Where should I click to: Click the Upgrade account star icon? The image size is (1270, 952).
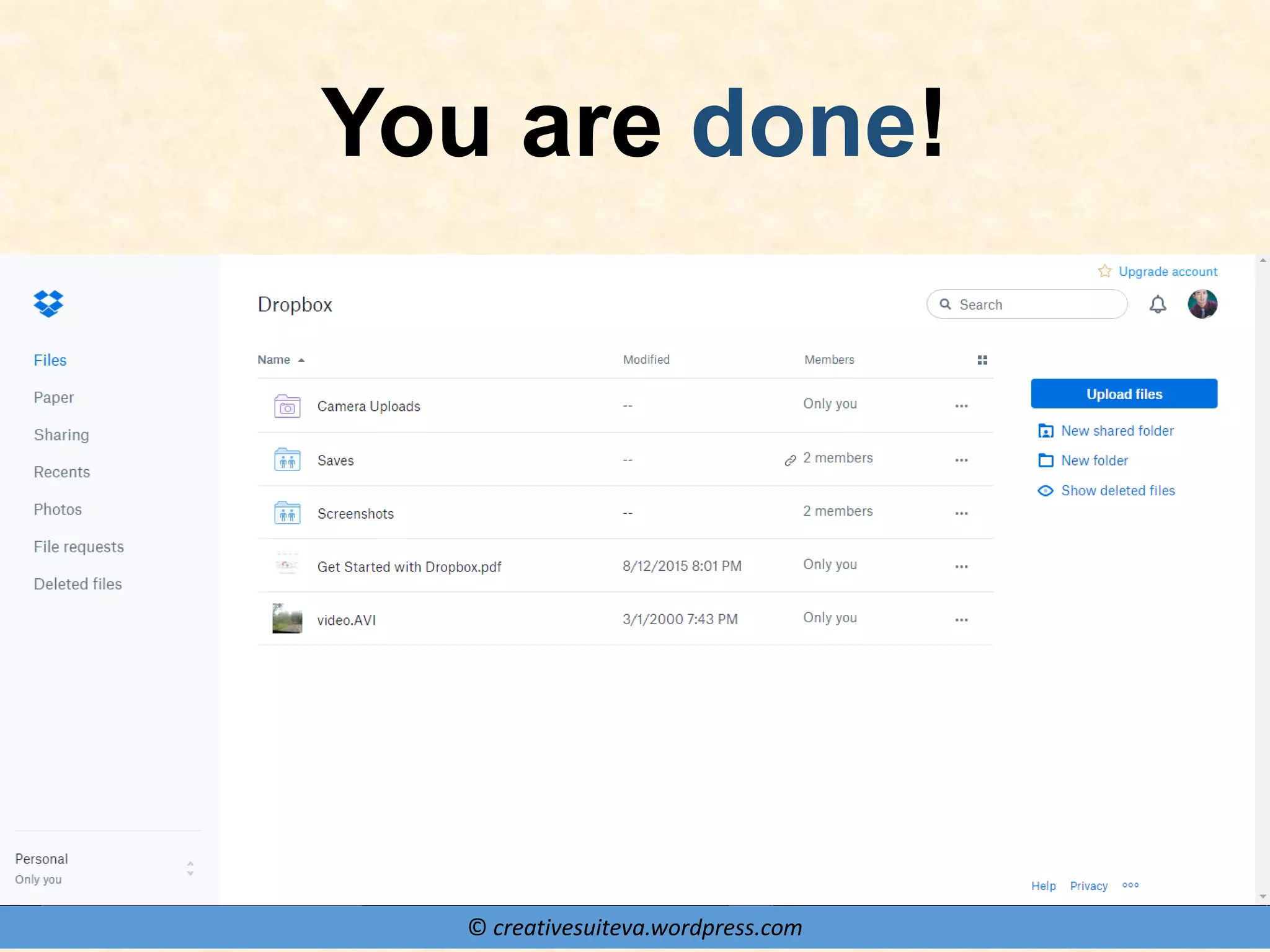point(1104,271)
